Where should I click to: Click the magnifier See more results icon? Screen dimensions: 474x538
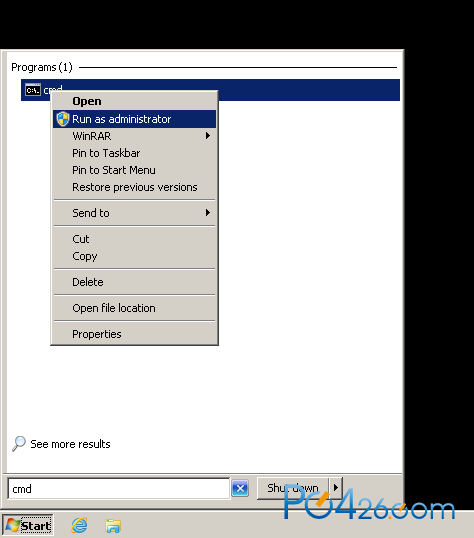[x=19, y=444]
